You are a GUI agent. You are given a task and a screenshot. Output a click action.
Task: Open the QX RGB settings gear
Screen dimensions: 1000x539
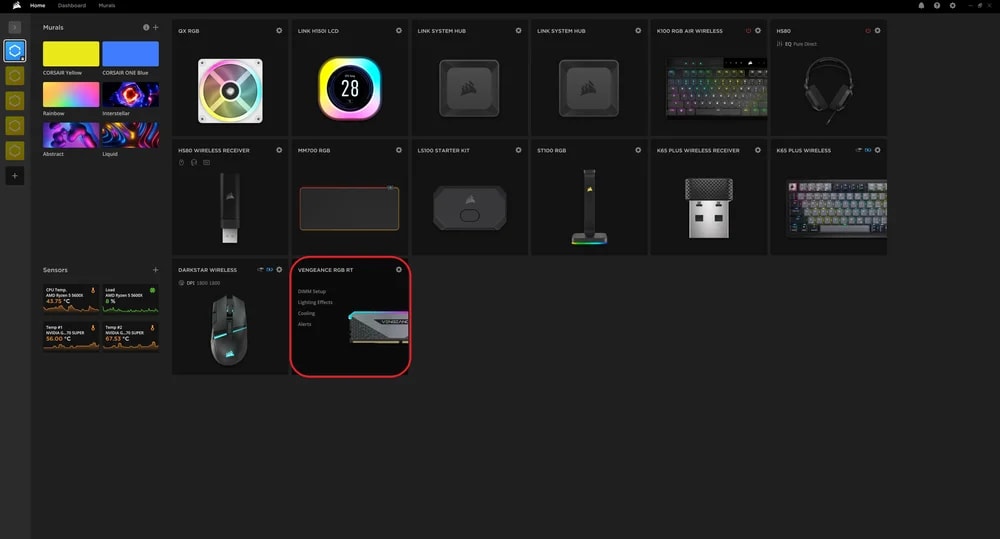coord(279,31)
